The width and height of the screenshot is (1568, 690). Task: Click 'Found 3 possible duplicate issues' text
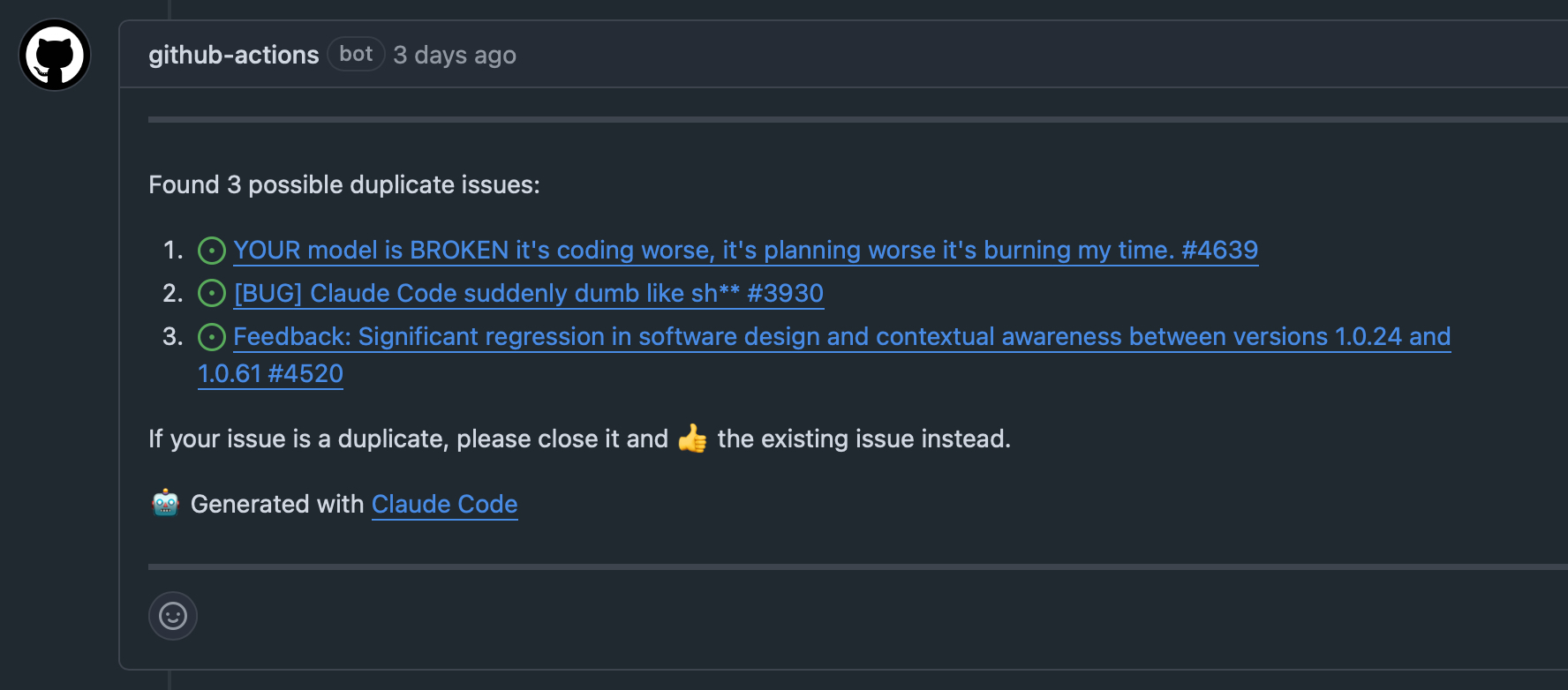click(x=343, y=184)
